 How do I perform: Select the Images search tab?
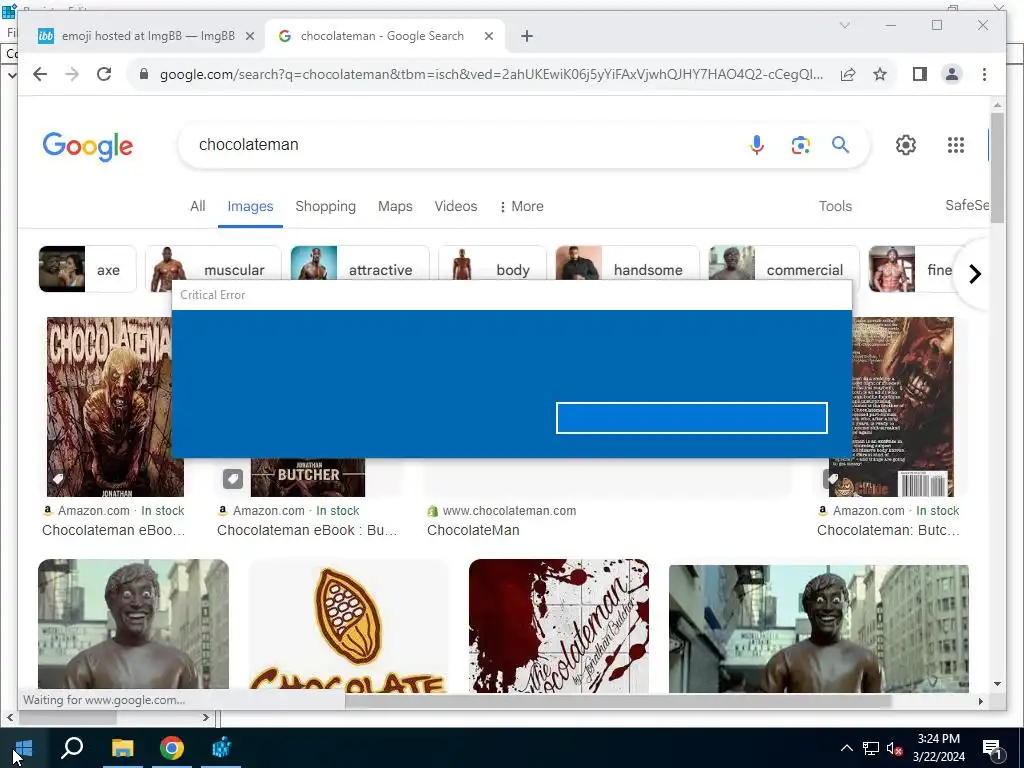250,206
